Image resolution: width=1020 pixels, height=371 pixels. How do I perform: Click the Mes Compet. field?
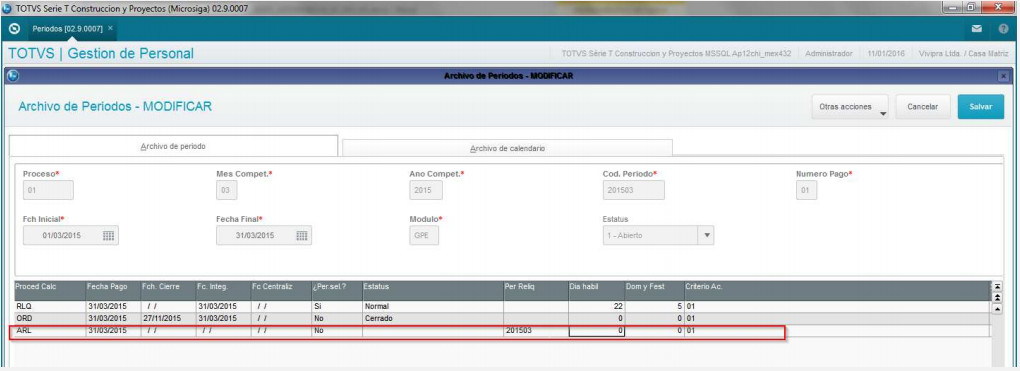tap(227, 190)
